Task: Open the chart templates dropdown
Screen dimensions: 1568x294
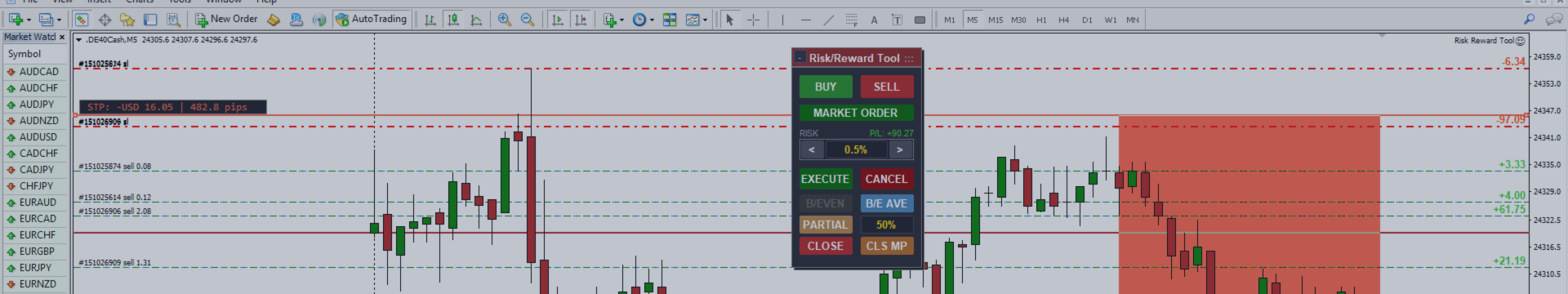Action: pyautogui.click(x=697, y=20)
